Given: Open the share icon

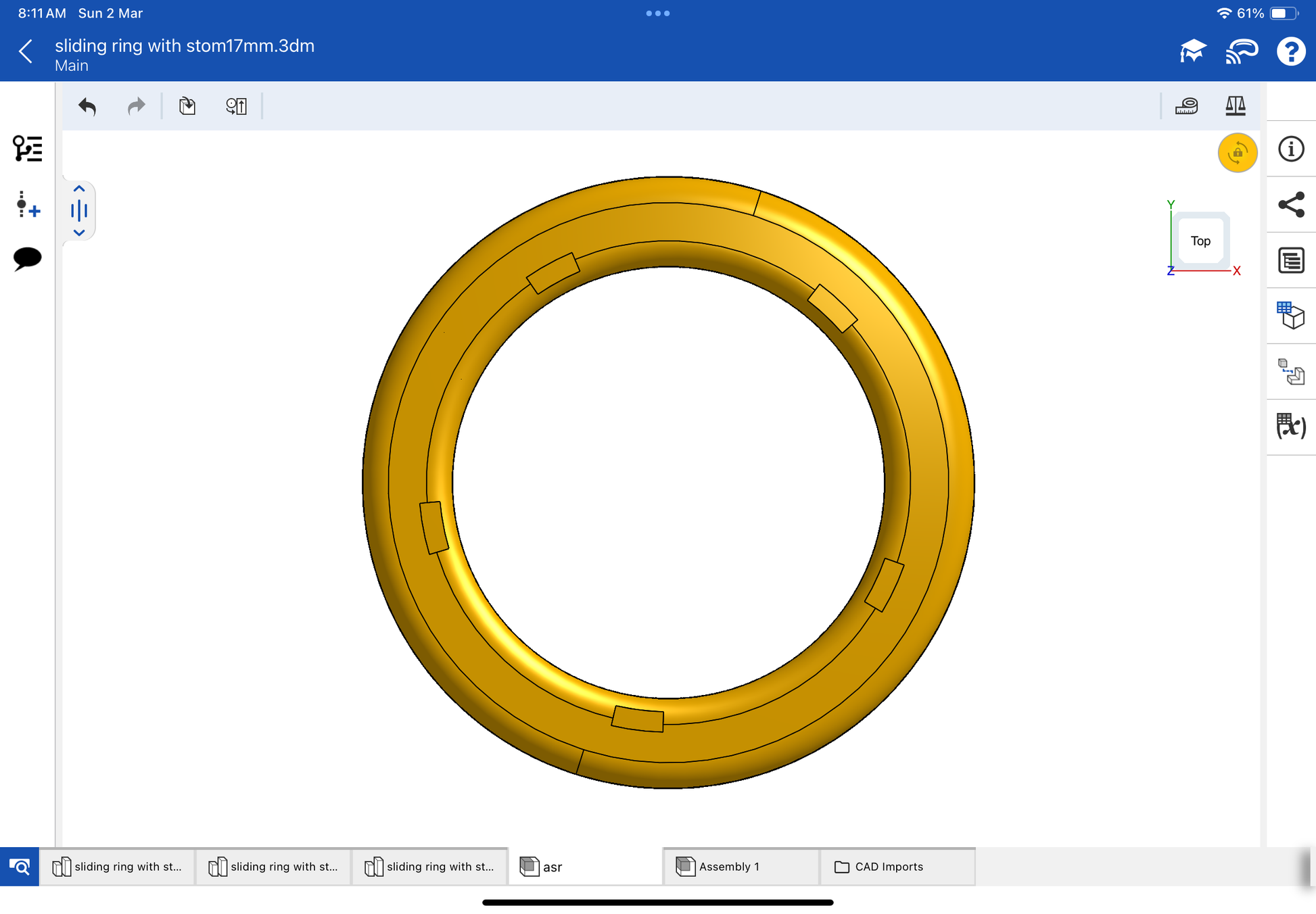Looking at the screenshot, I should tap(1290, 205).
